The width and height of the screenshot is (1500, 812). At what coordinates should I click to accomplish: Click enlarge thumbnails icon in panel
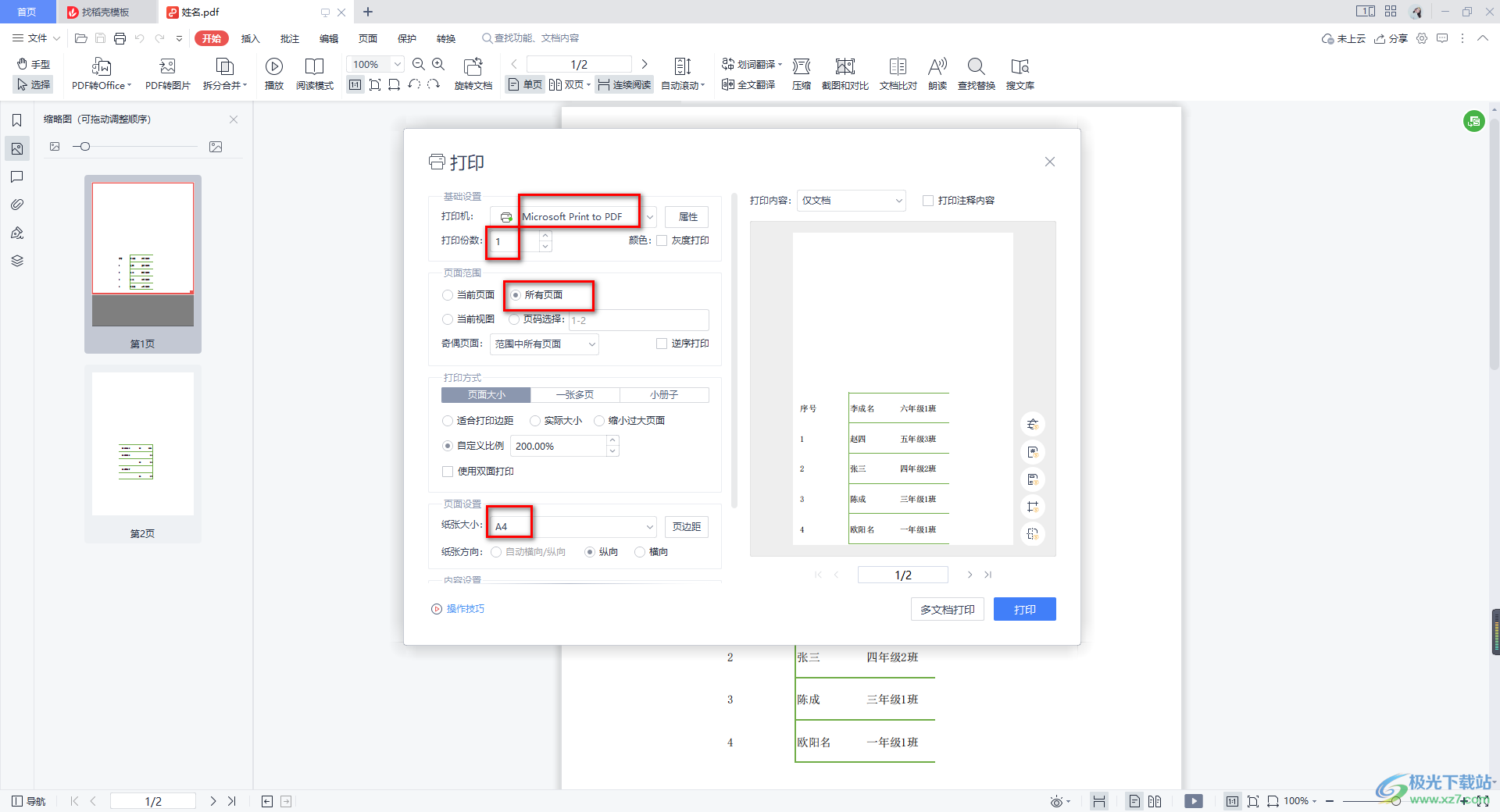(x=216, y=147)
